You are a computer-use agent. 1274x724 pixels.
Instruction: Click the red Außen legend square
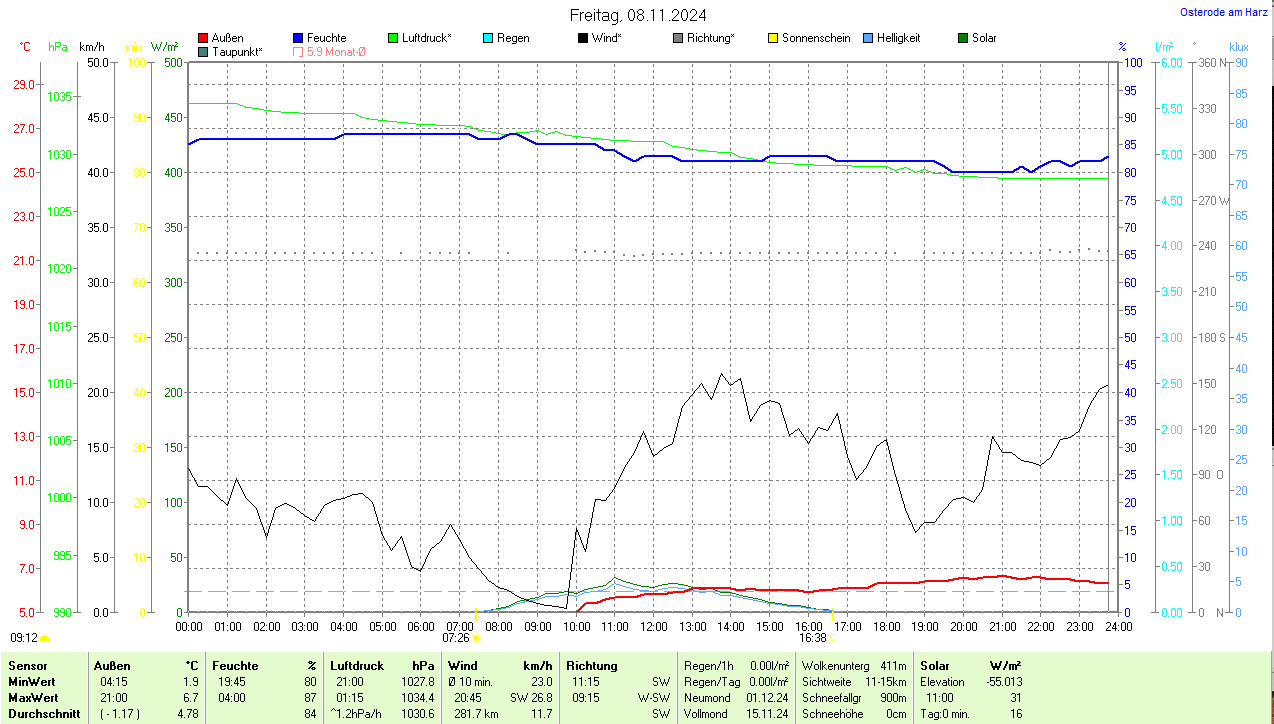[x=203, y=38]
